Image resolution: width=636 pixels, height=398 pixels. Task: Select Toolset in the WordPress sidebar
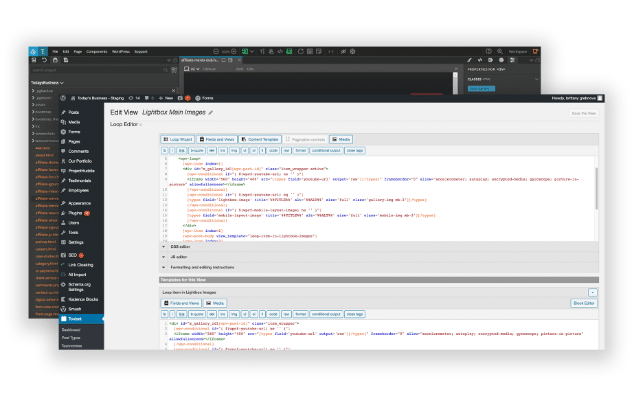point(81,319)
